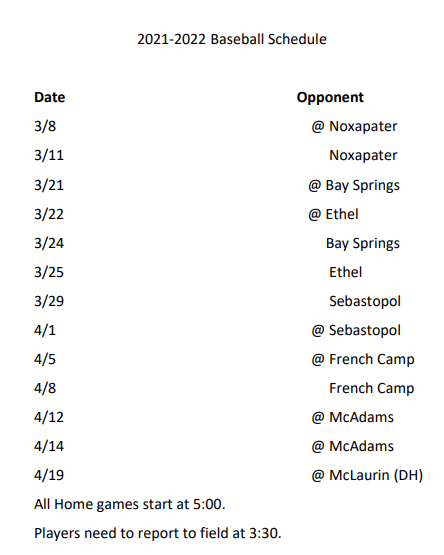
Task: Select the @ Sebastopol opponent text
Action: [356, 330]
